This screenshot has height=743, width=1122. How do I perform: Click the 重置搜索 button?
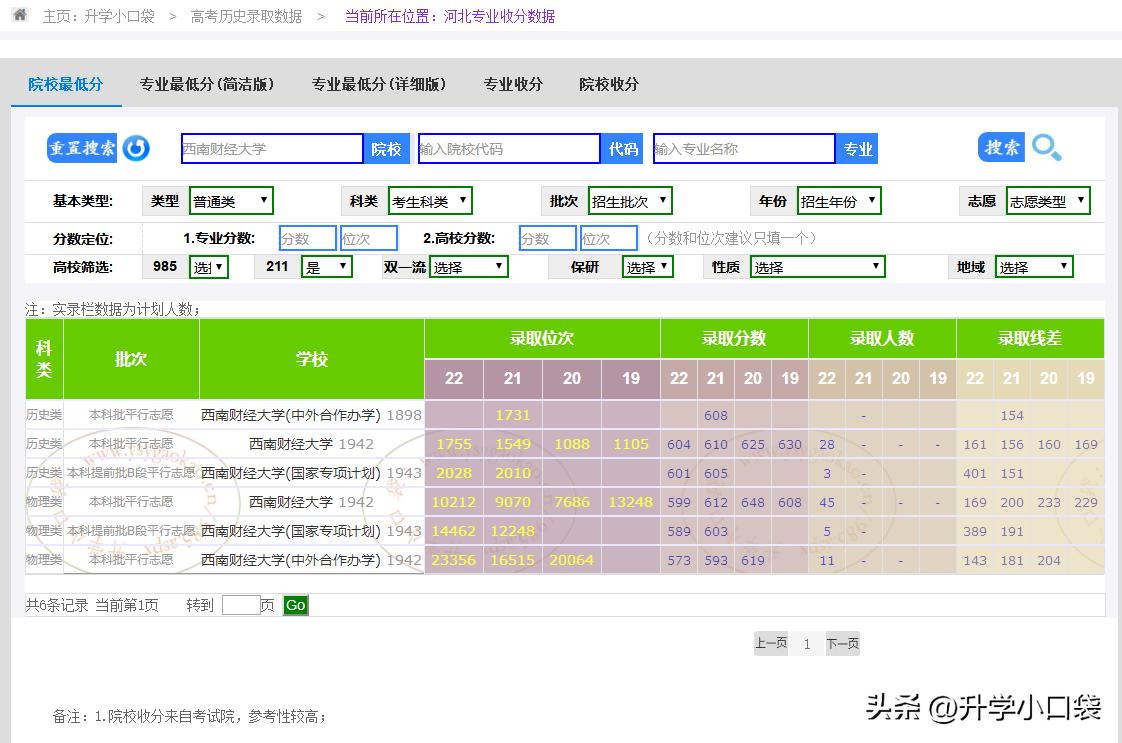coord(82,146)
